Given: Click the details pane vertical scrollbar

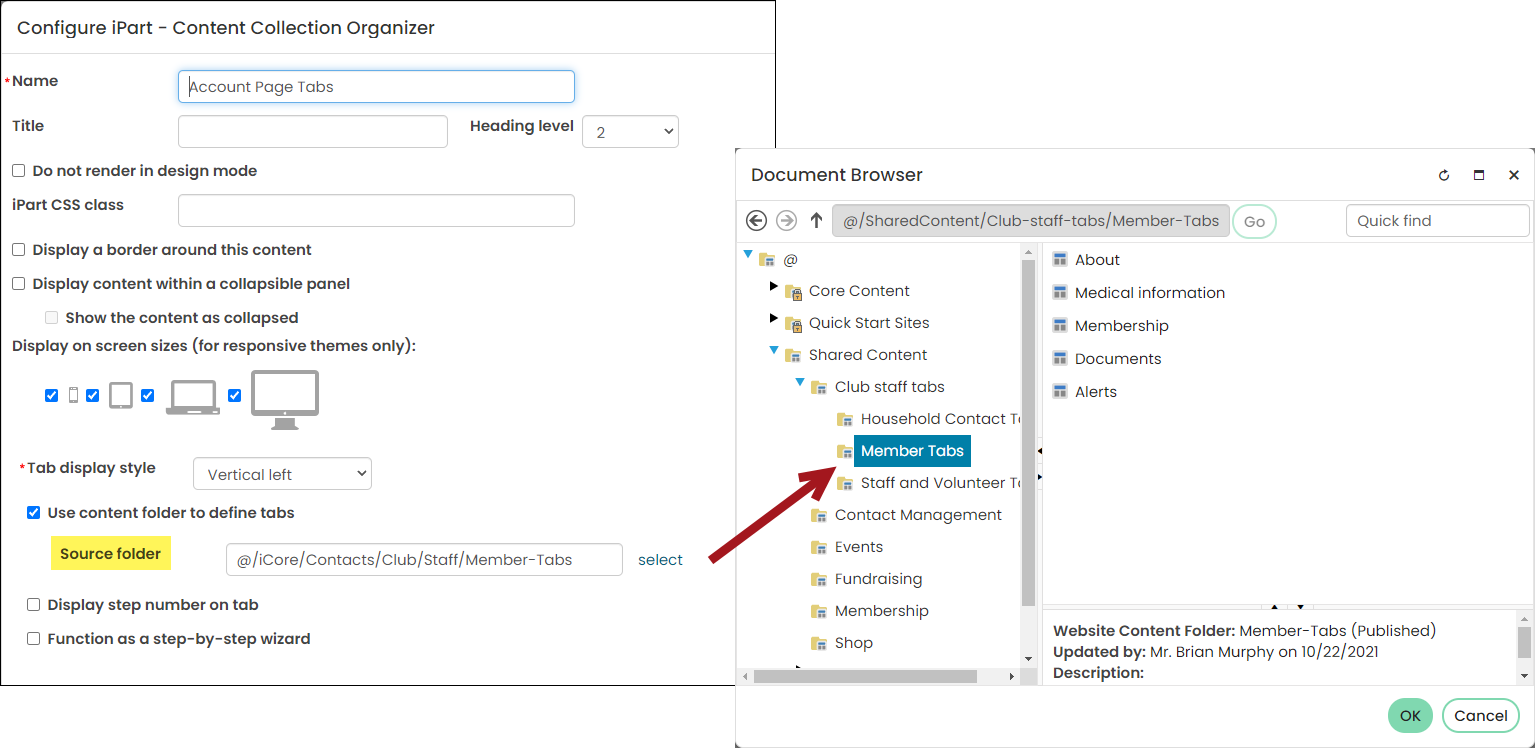Looking at the screenshot, I should [1524, 642].
